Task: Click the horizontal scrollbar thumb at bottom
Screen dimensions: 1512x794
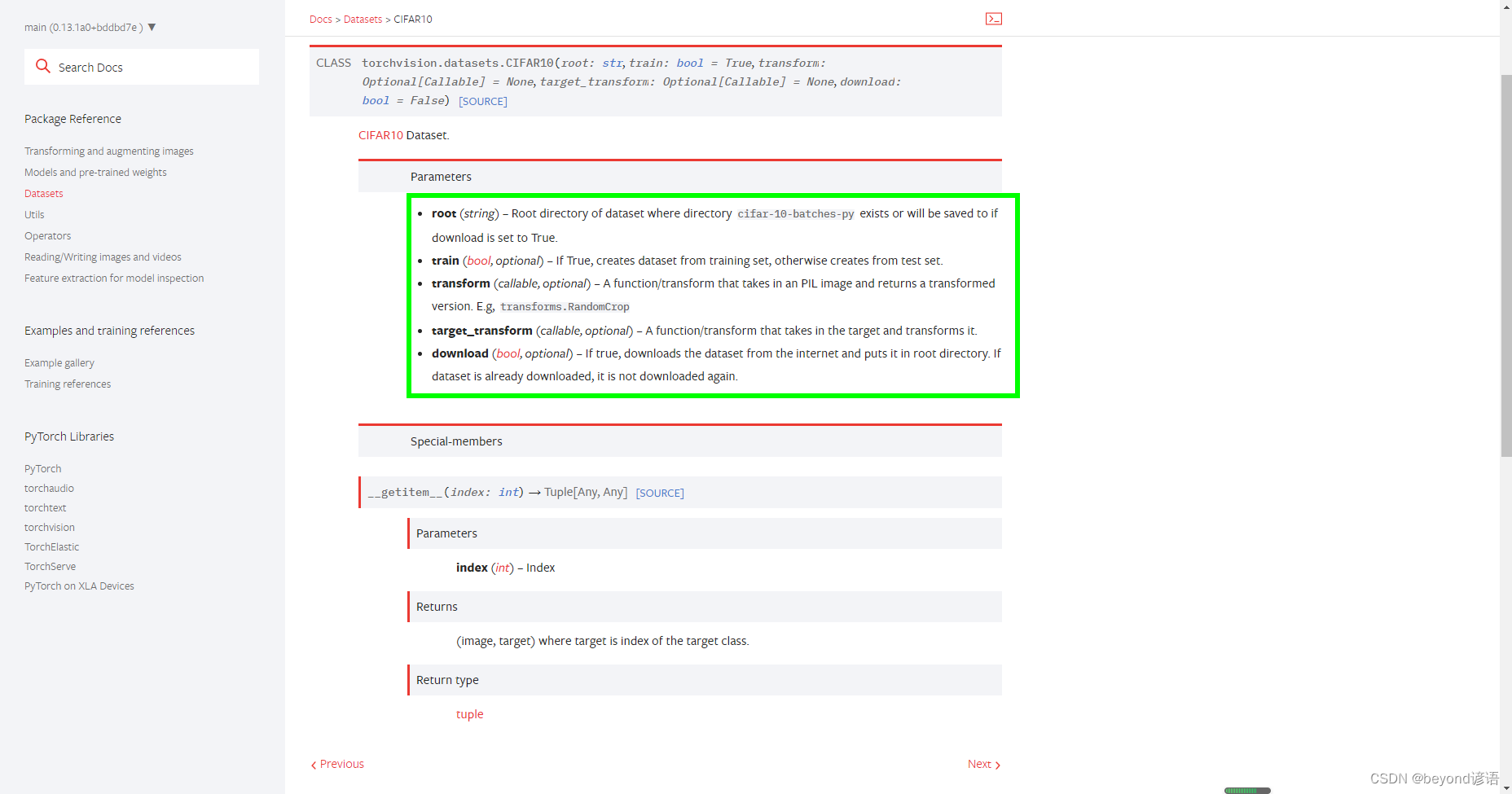Action: (x=1247, y=790)
